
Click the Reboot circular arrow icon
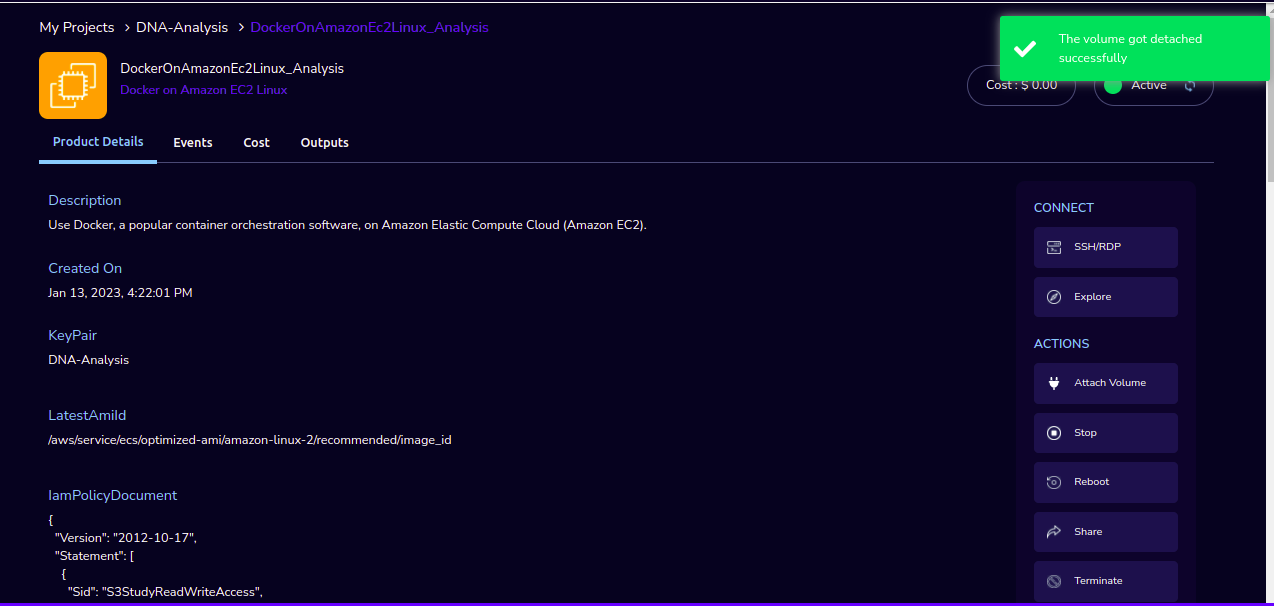click(x=1054, y=482)
